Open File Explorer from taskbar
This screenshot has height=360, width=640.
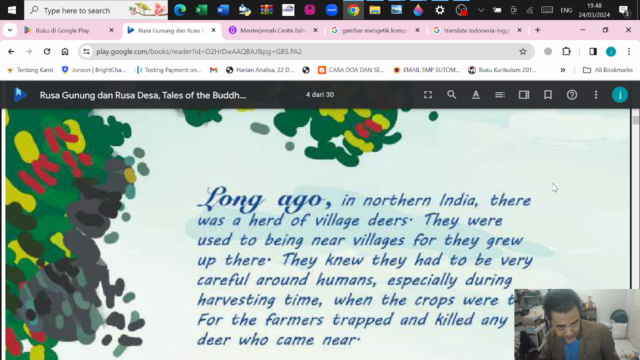375,10
